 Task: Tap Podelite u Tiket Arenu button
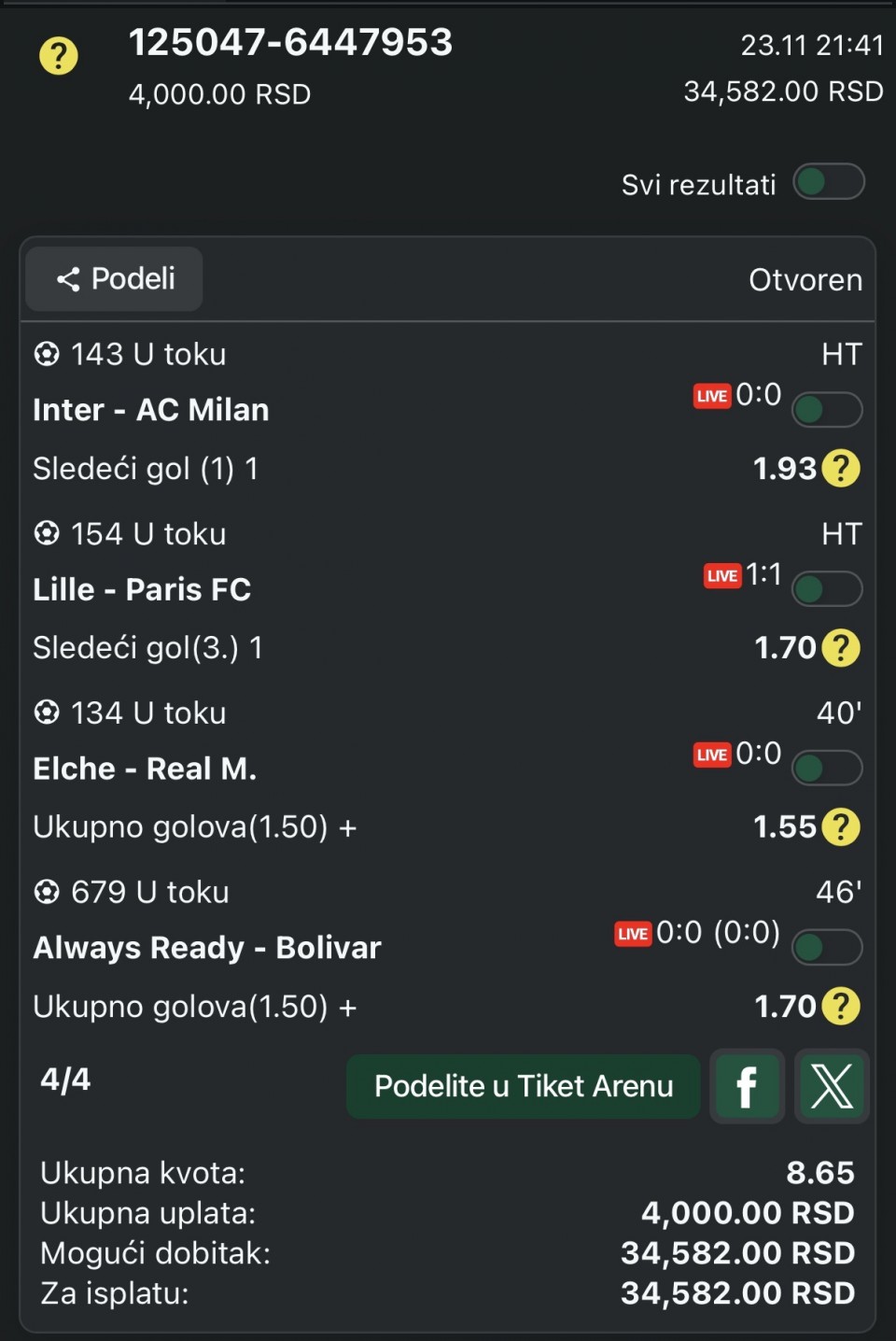coord(523,1086)
